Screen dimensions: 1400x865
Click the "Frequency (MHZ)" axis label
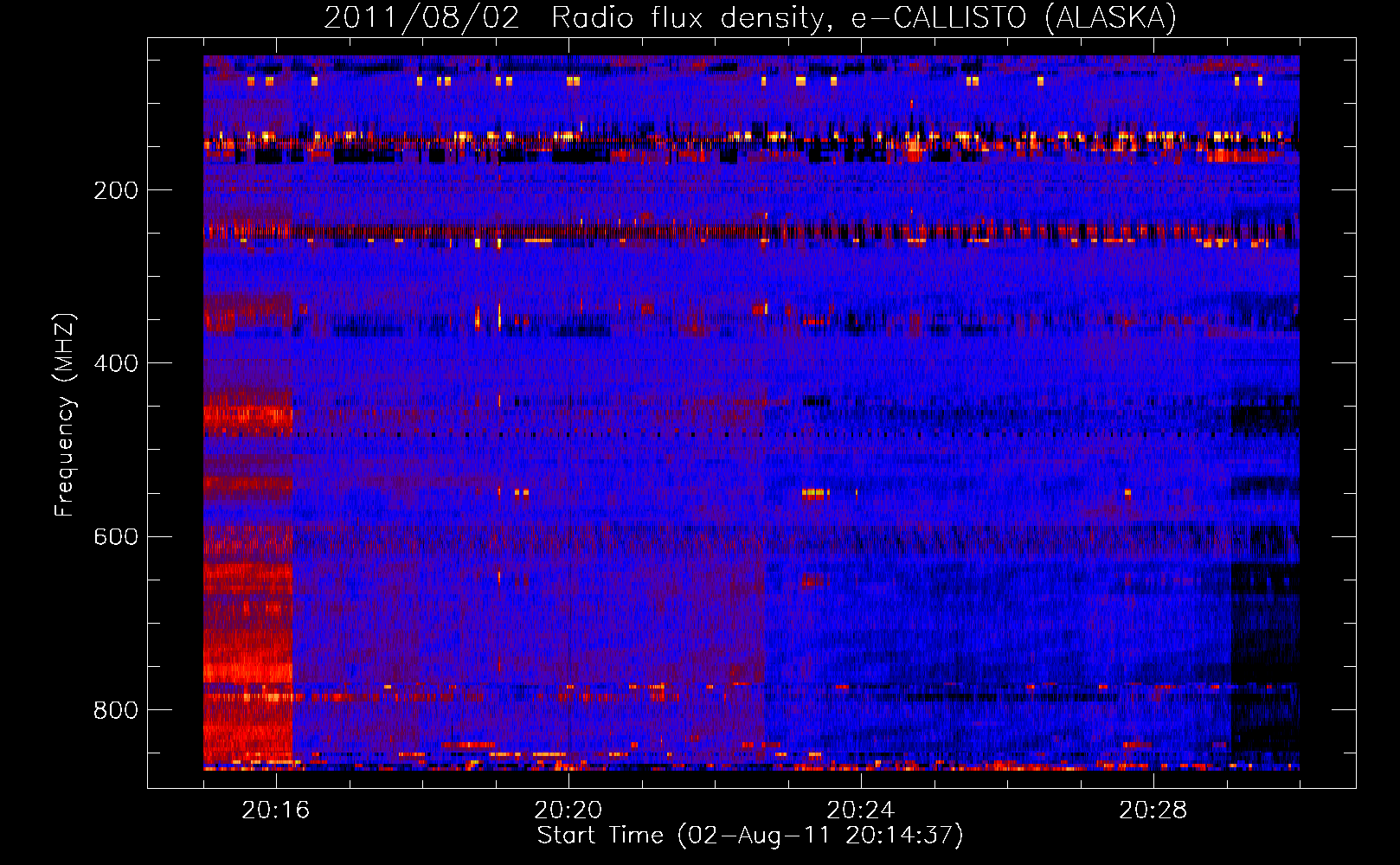[65, 415]
